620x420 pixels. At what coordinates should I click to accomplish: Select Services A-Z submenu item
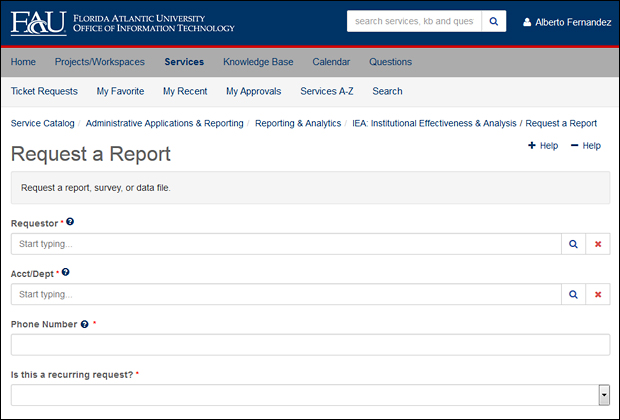pyautogui.click(x=326, y=91)
